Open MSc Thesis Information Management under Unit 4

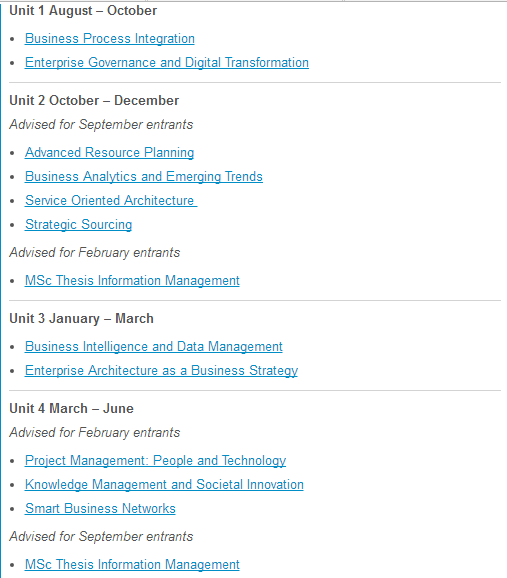(132, 564)
